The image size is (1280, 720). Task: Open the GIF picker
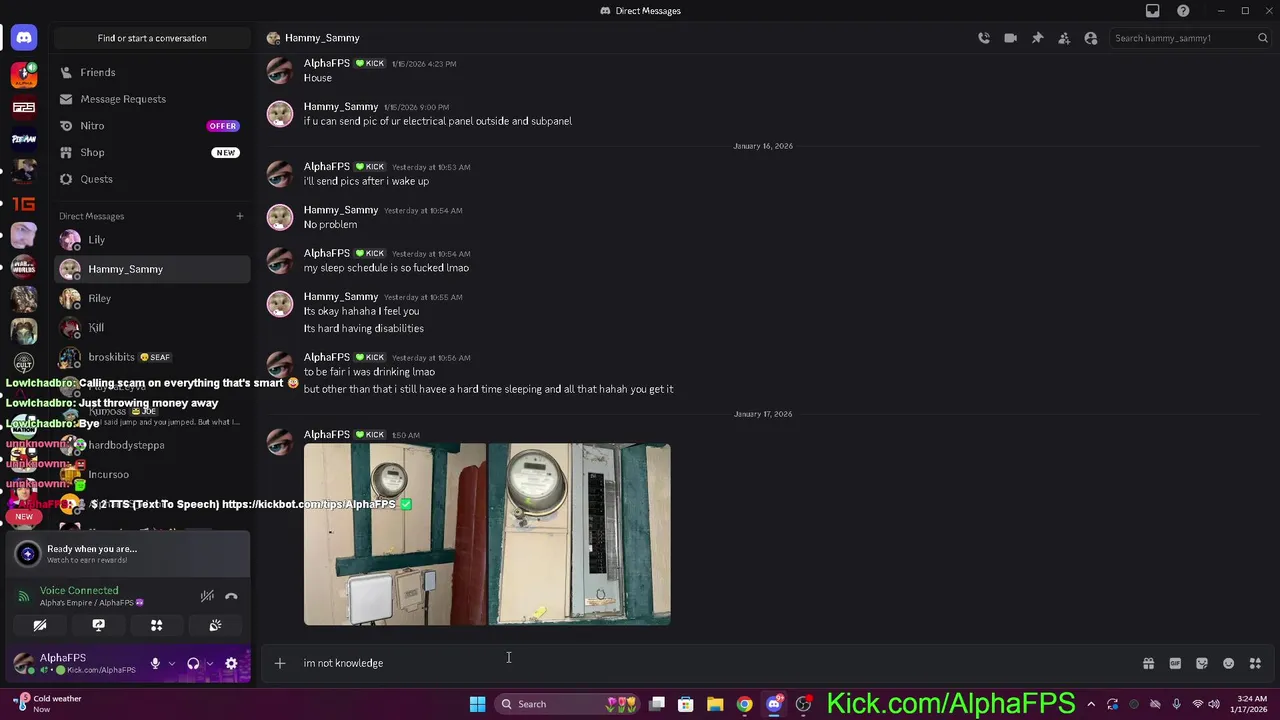(x=1175, y=663)
